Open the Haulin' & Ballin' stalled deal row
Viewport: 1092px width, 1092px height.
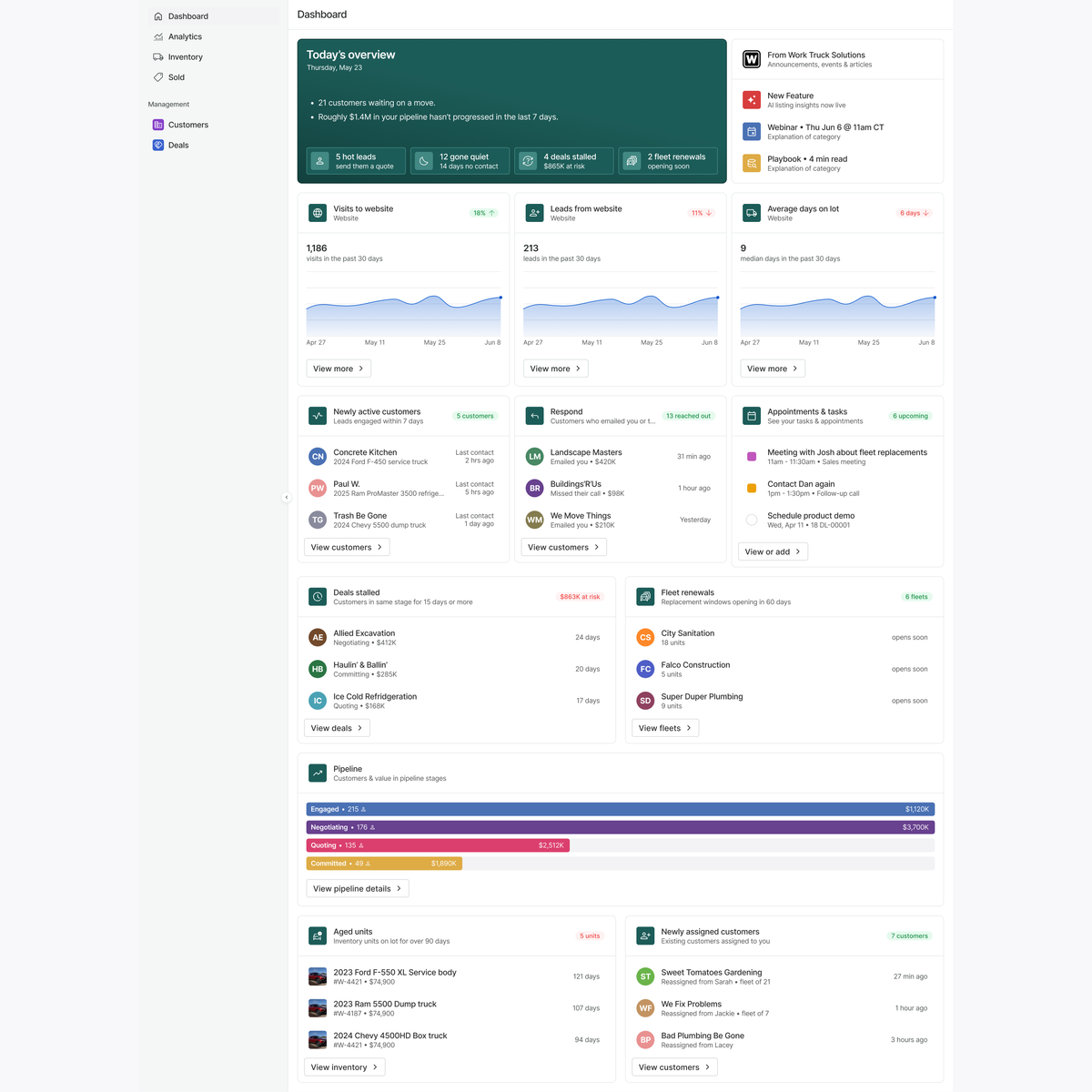click(456, 669)
